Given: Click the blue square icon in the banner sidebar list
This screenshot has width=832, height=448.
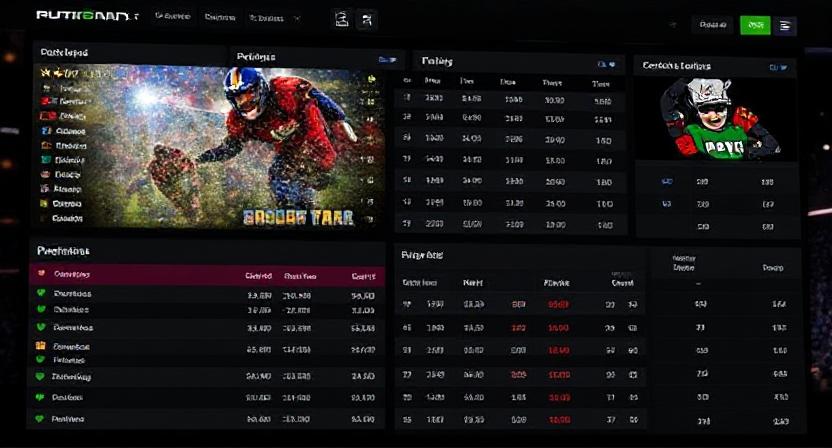Looking at the screenshot, I should (x=46, y=131).
